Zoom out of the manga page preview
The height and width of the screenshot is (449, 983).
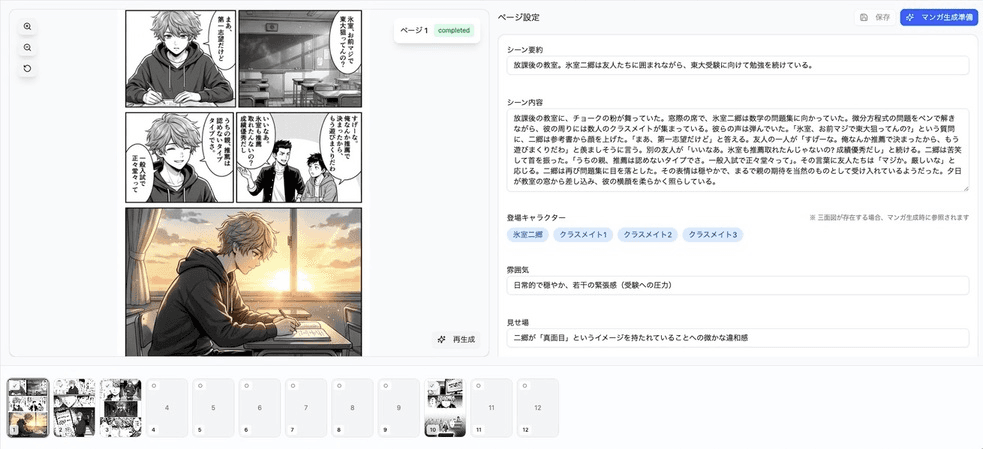point(27,48)
